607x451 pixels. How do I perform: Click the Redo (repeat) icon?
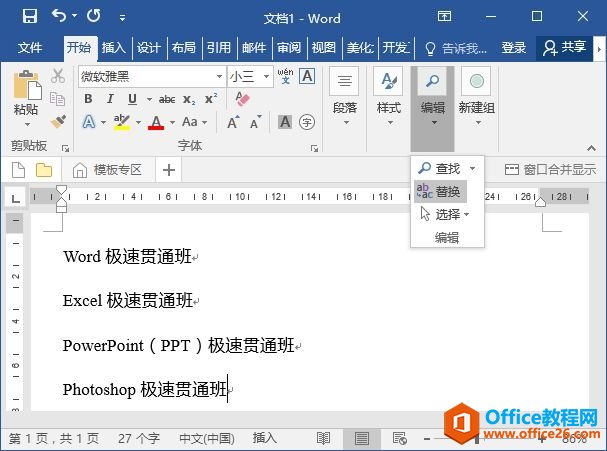(x=94, y=16)
